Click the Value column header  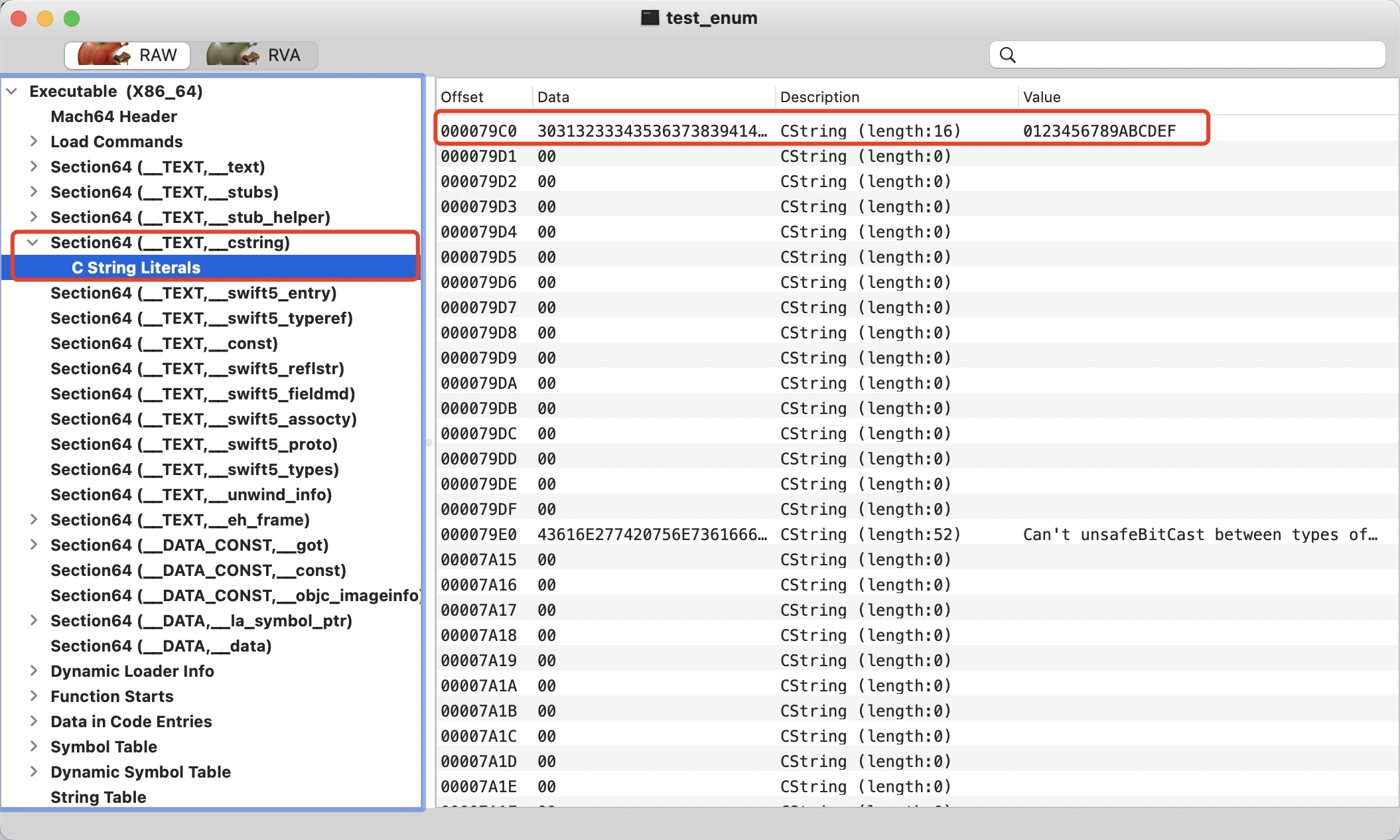point(1042,97)
